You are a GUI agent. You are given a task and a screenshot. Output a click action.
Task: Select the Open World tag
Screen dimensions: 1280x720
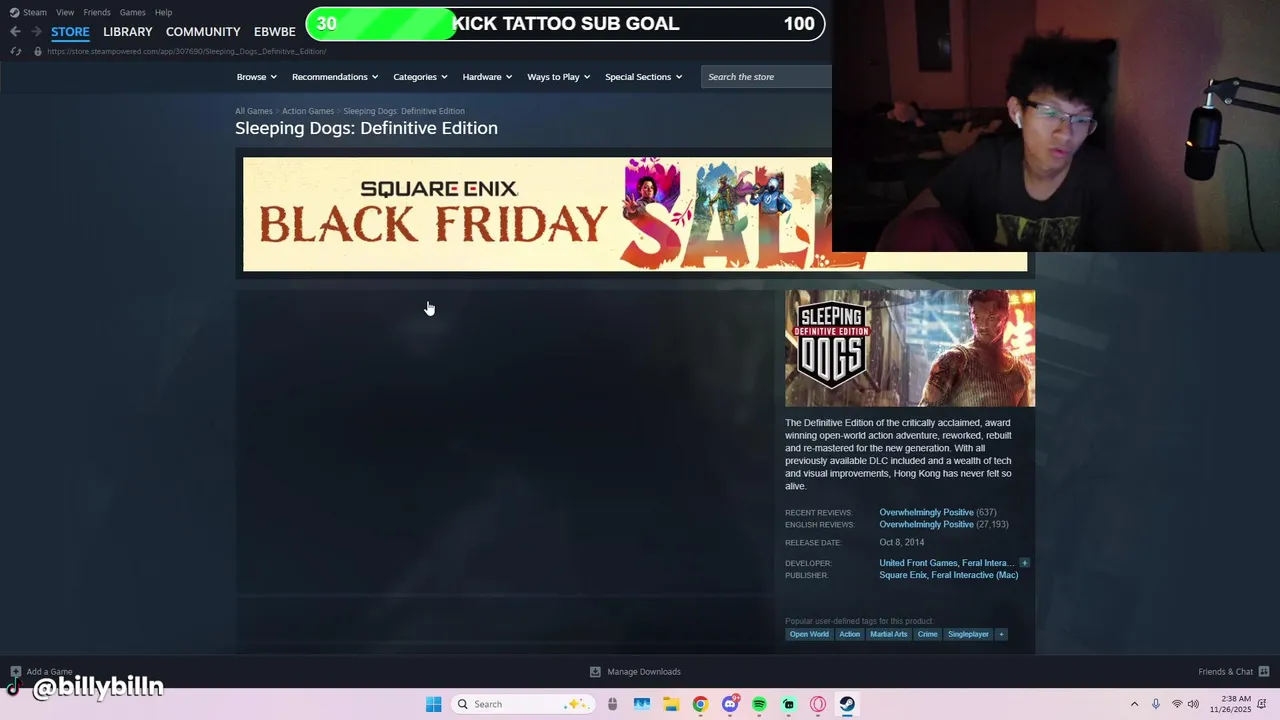coord(809,634)
